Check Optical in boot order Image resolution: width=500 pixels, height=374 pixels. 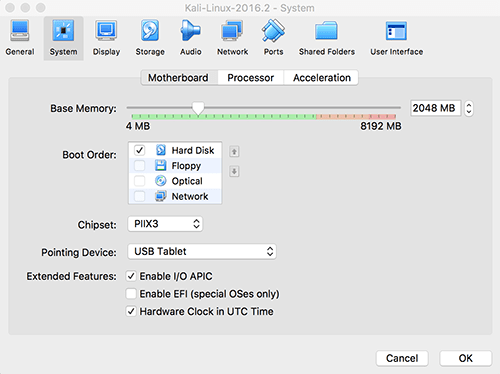click(x=139, y=181)
